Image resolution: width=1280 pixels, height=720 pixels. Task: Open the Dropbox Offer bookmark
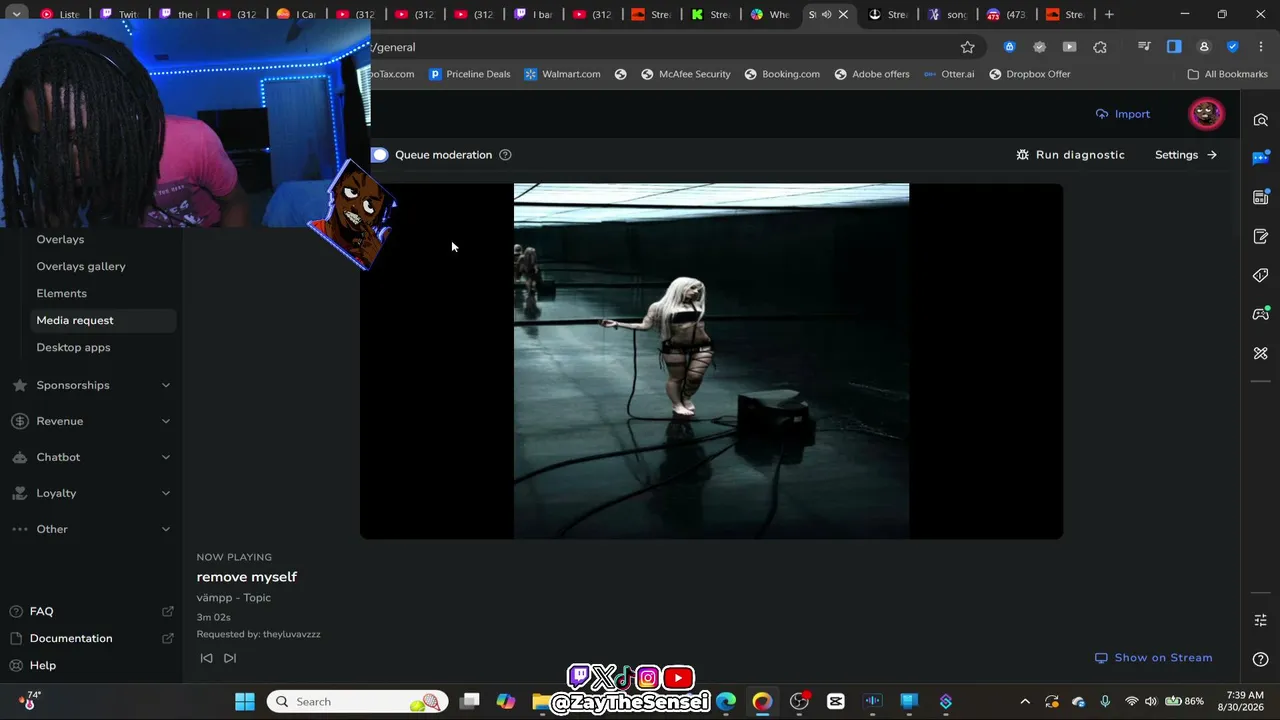(1030, 74)
